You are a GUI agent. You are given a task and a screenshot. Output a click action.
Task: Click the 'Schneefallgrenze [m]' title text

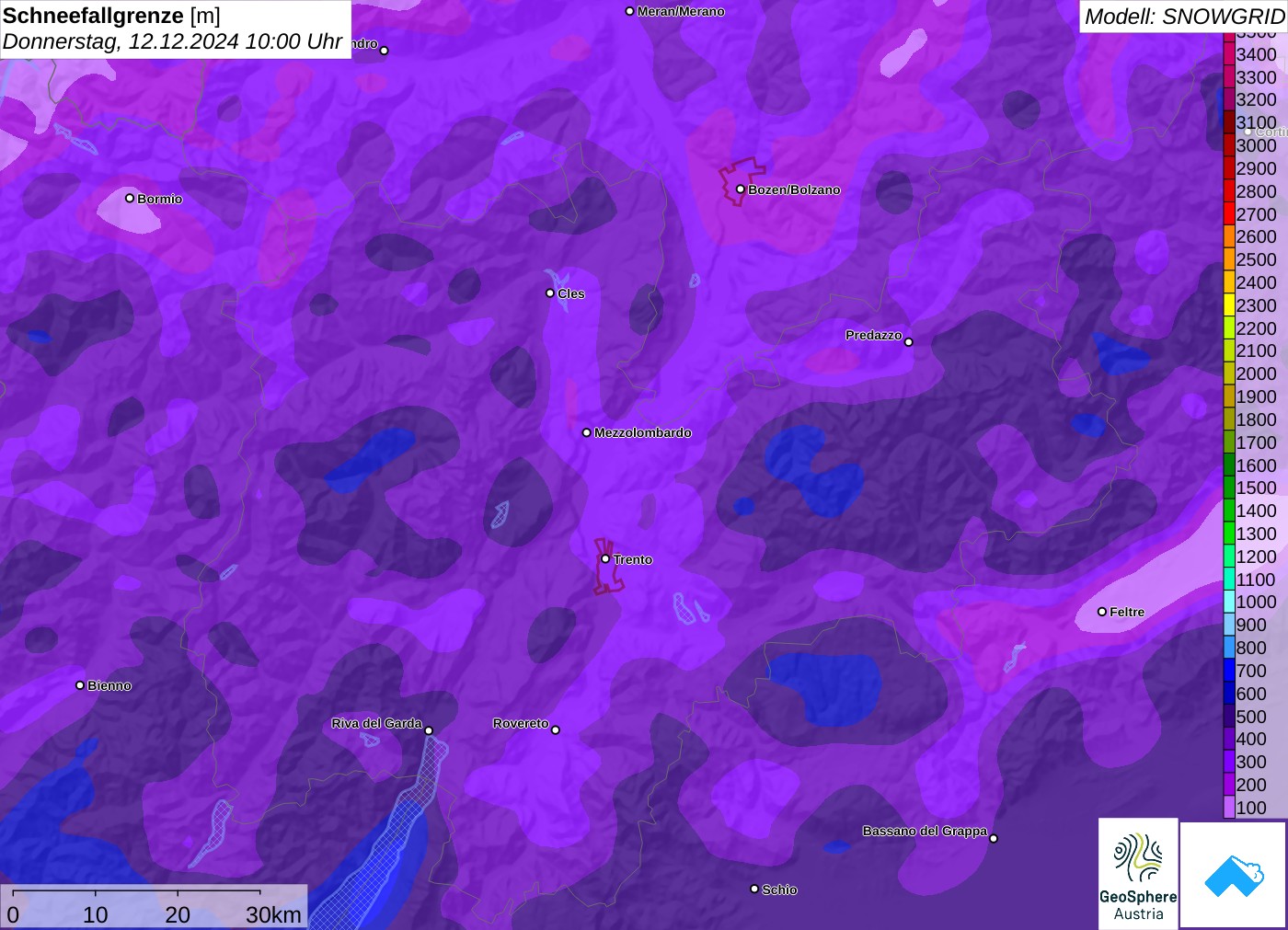[111, 16]
